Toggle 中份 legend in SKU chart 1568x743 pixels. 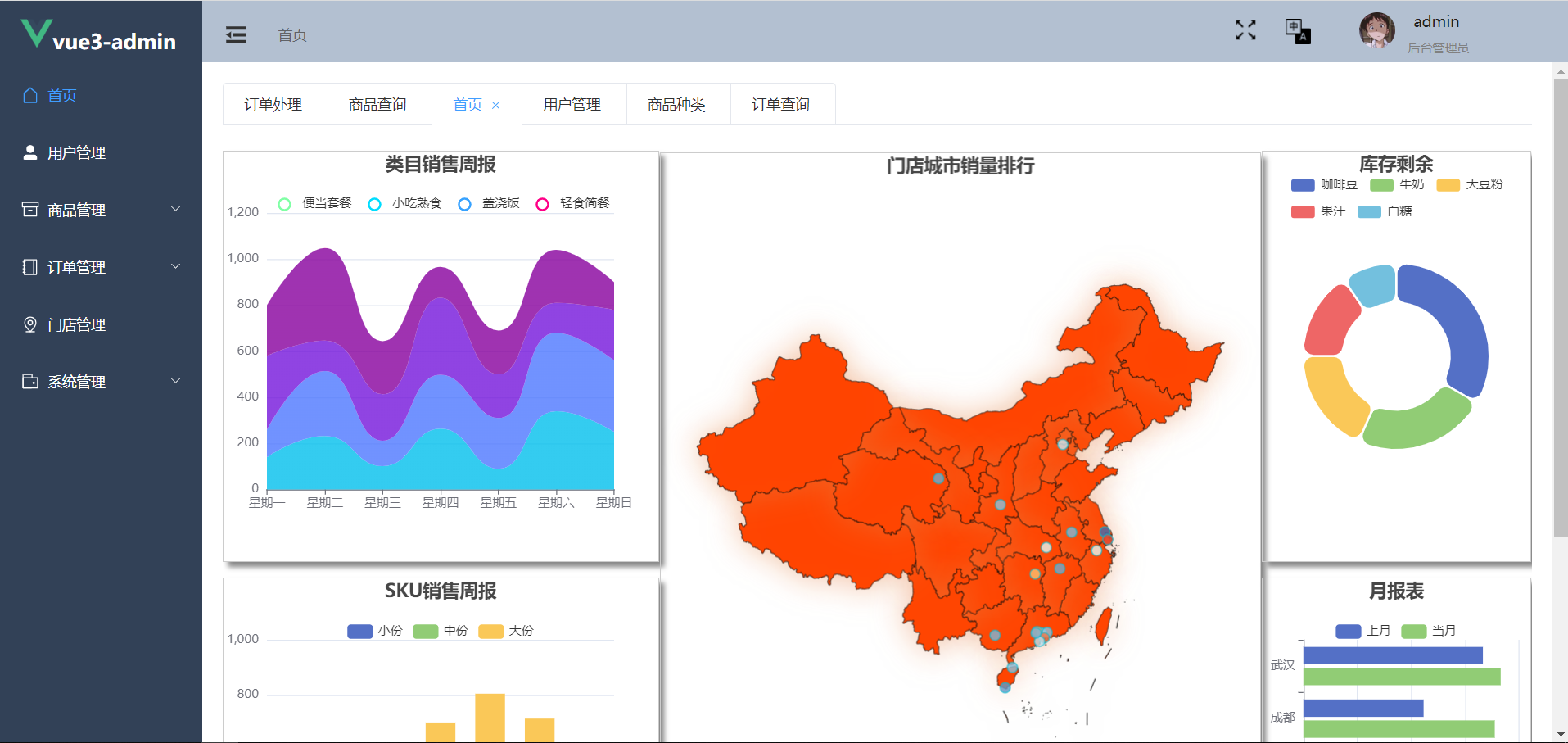[441, 631]
